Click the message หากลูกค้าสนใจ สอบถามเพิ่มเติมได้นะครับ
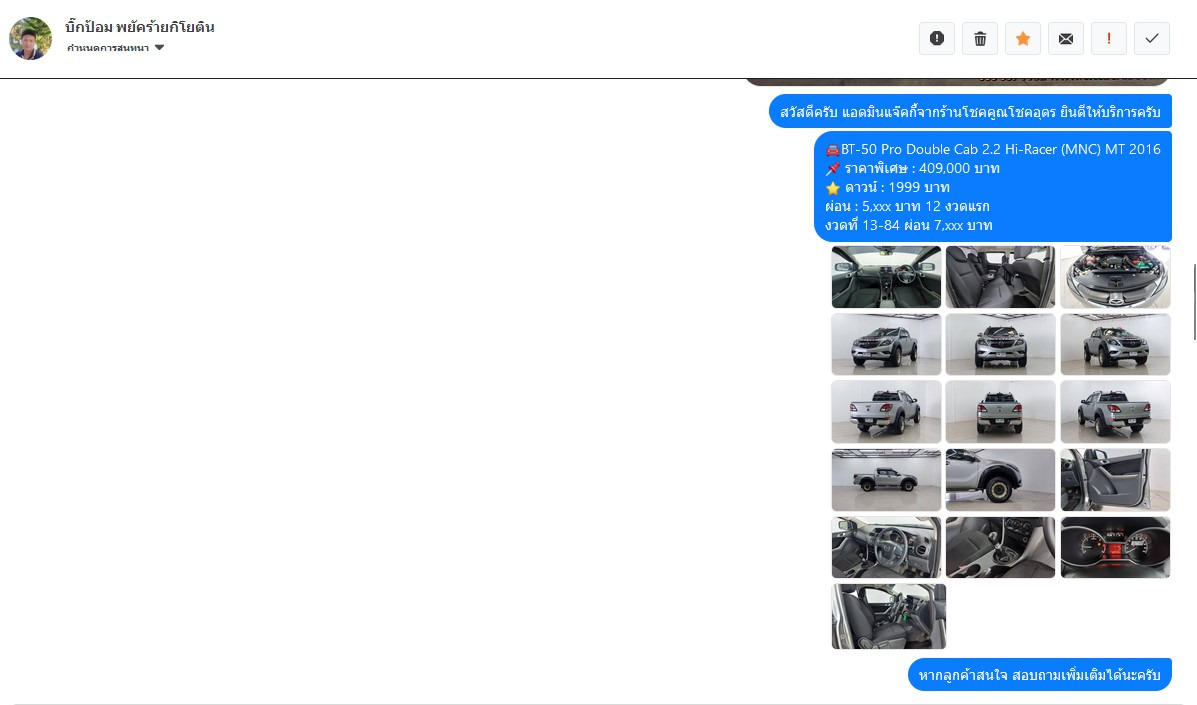The image size is (1197, 705). point(1040,675)
